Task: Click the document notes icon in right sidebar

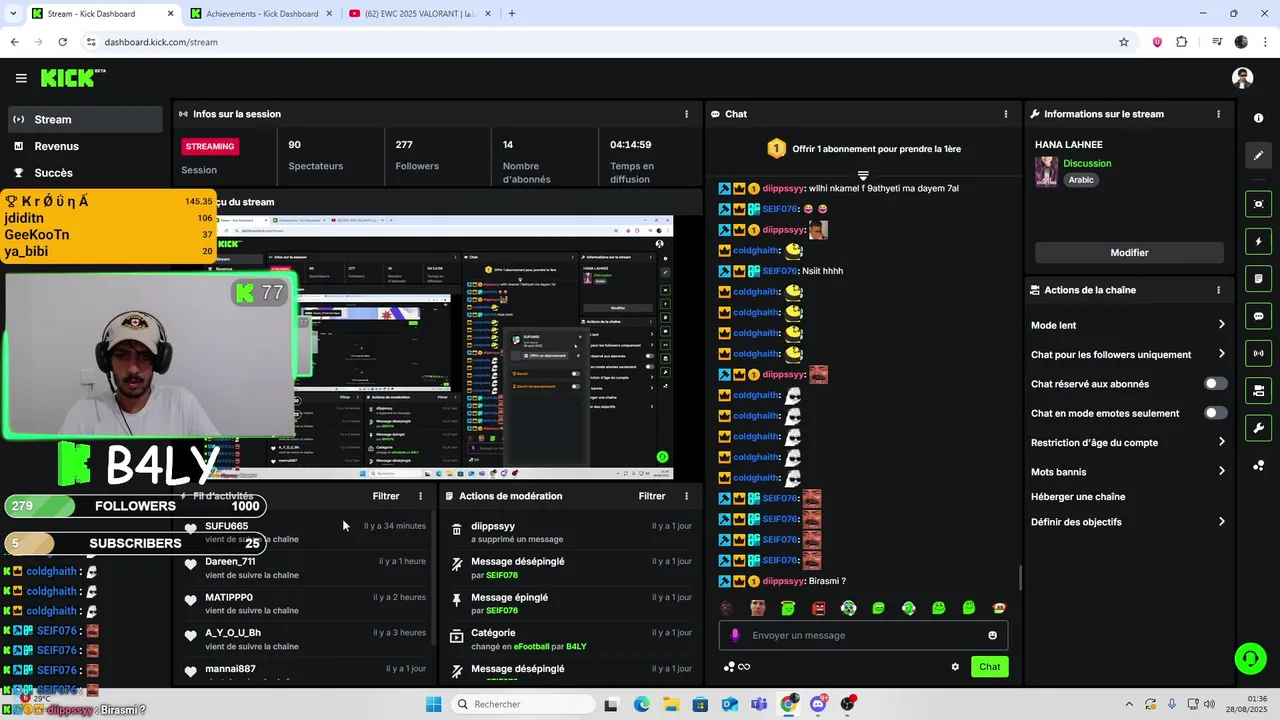Action: tap(1258, 278)
